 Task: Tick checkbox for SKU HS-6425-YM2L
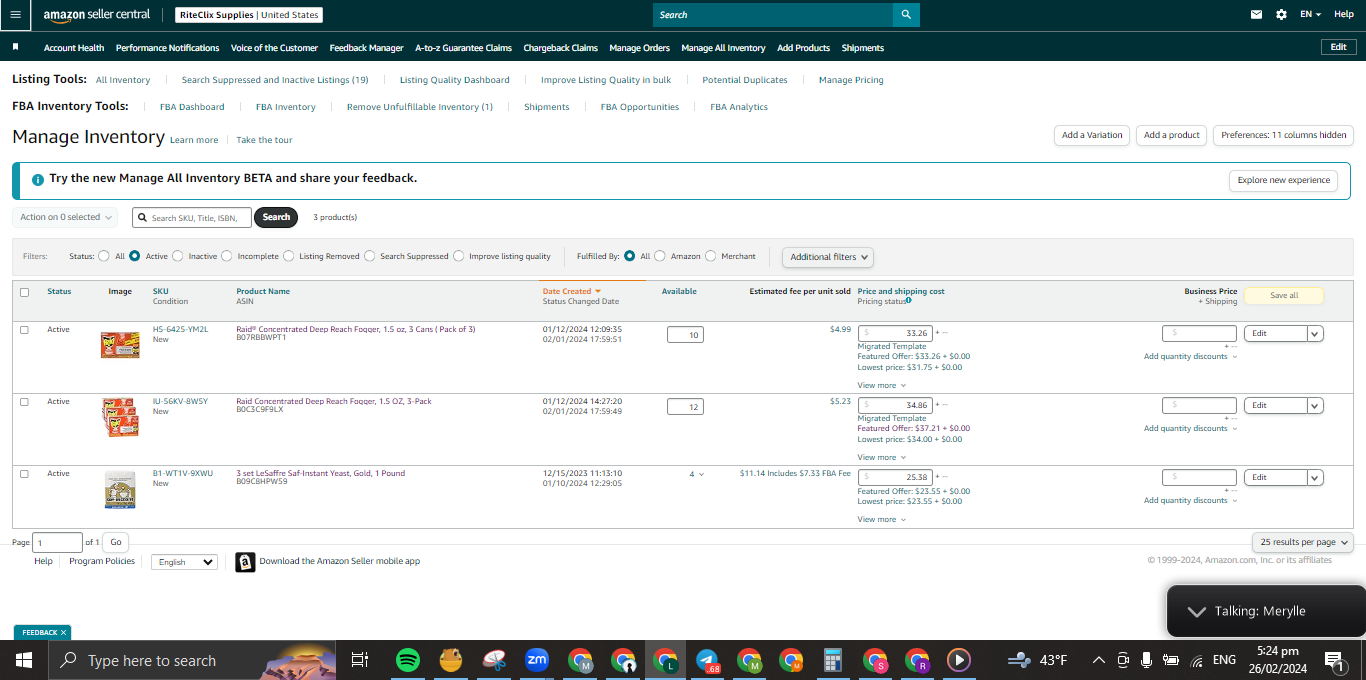[x=24, y=330]
